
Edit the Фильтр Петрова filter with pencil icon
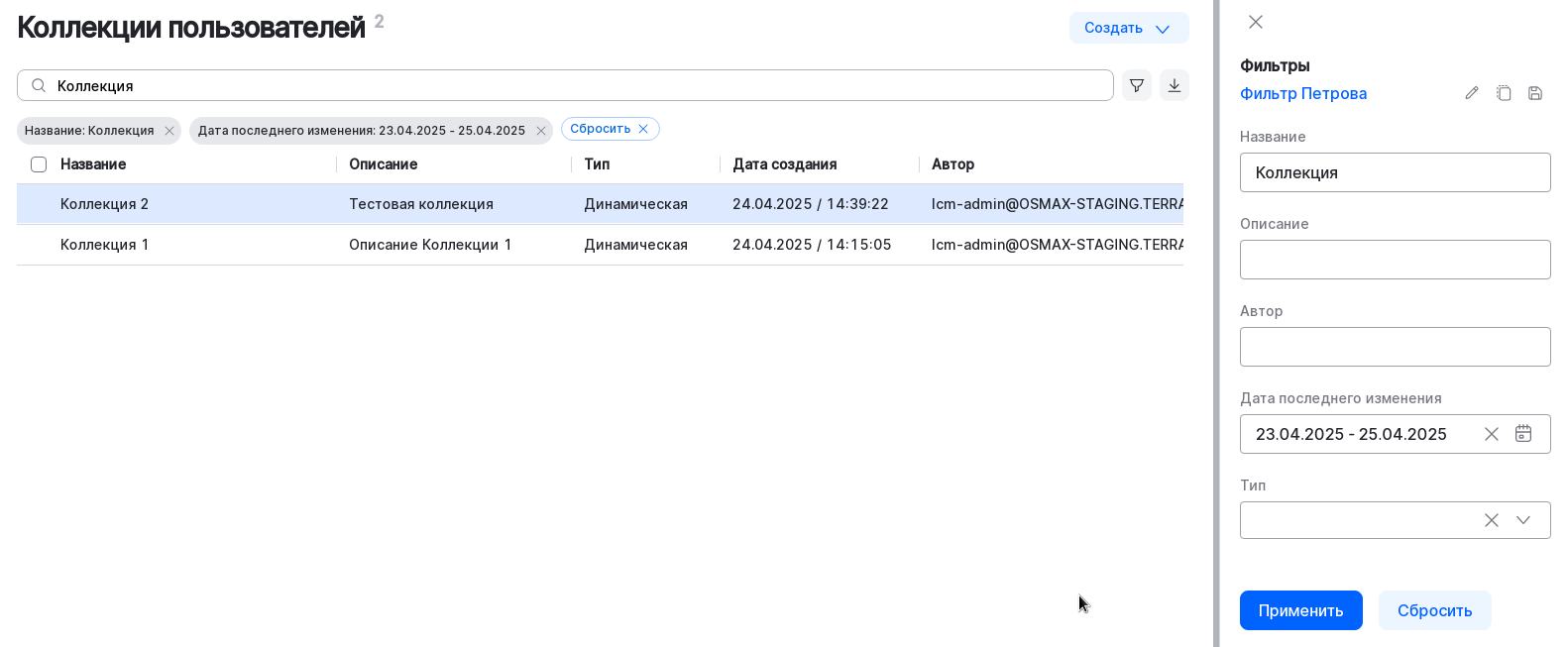point(1472,93)
